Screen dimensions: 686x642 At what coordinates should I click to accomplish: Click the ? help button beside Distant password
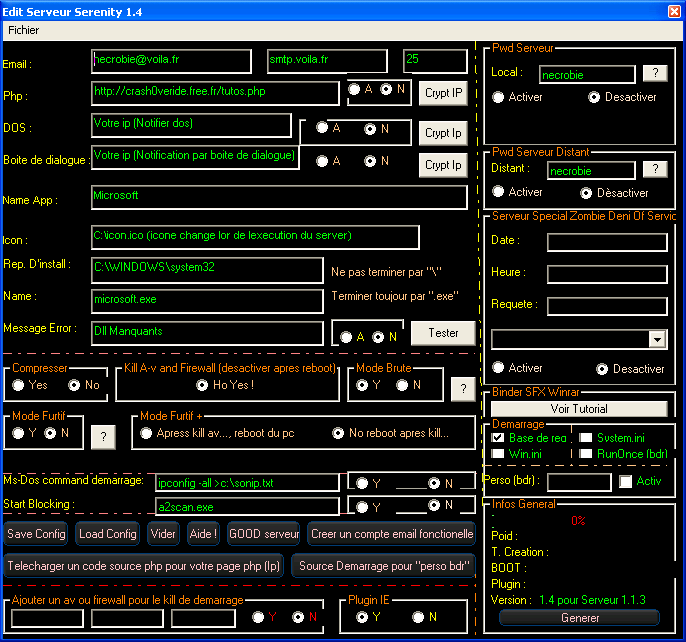654,169
